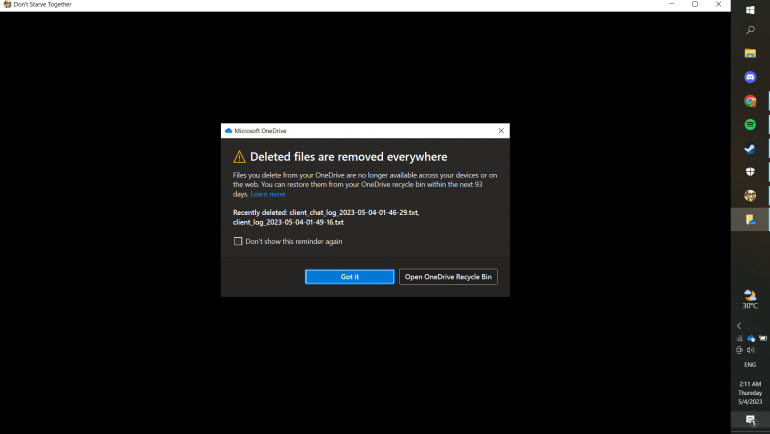Open the notification center icon
Viewport: 770px width, 434px height.
click(750, 420)
